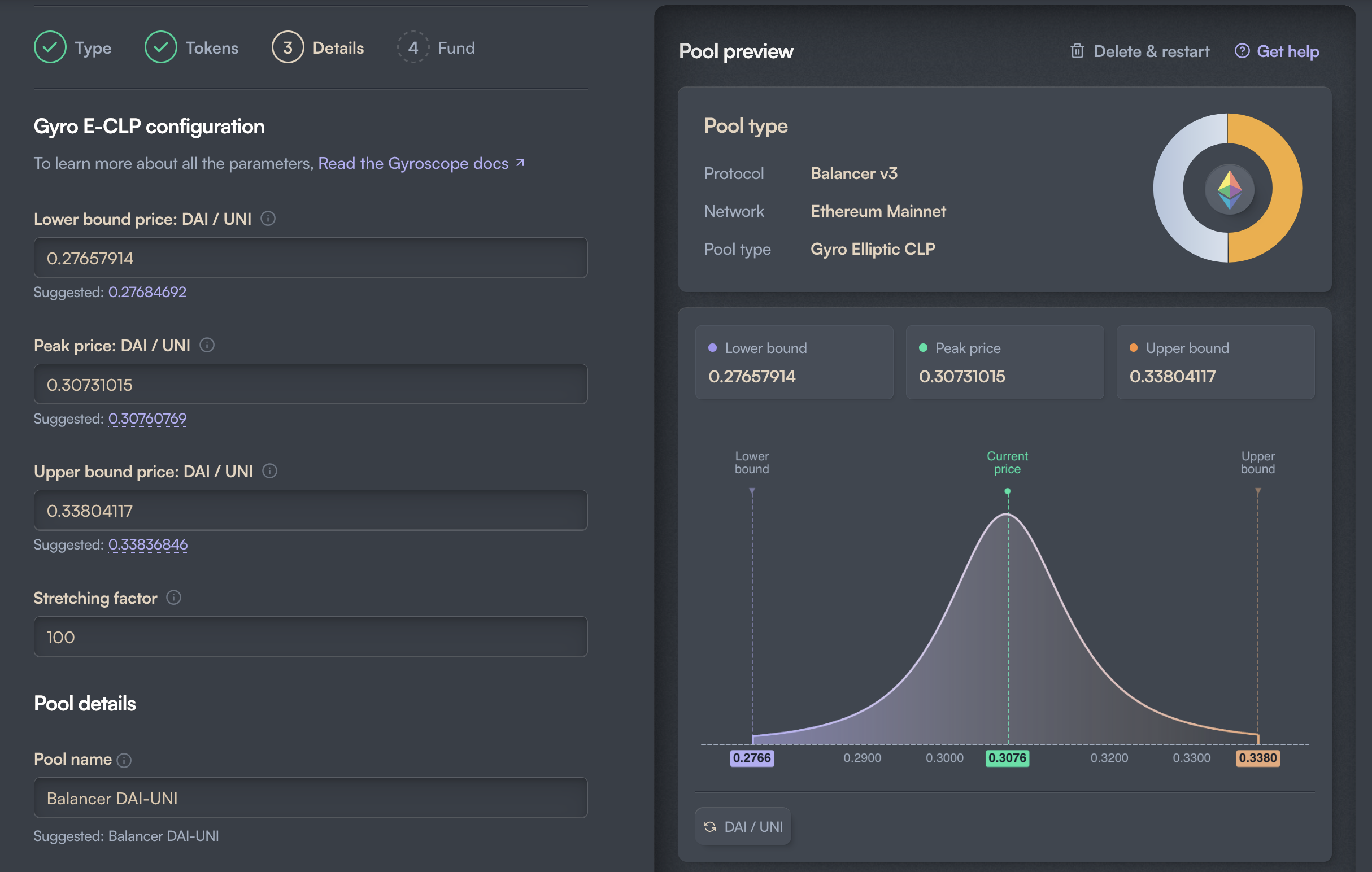Image resolution: width=1372 pixels, height=872 pixels.
Task: Click the green 0.3076 axis label
Action: tap(1007, 758)
